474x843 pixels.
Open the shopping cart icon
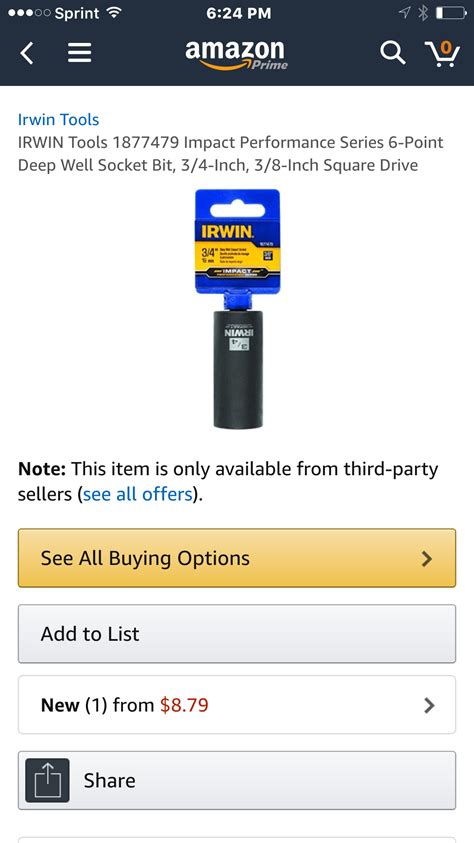(442, 53)
